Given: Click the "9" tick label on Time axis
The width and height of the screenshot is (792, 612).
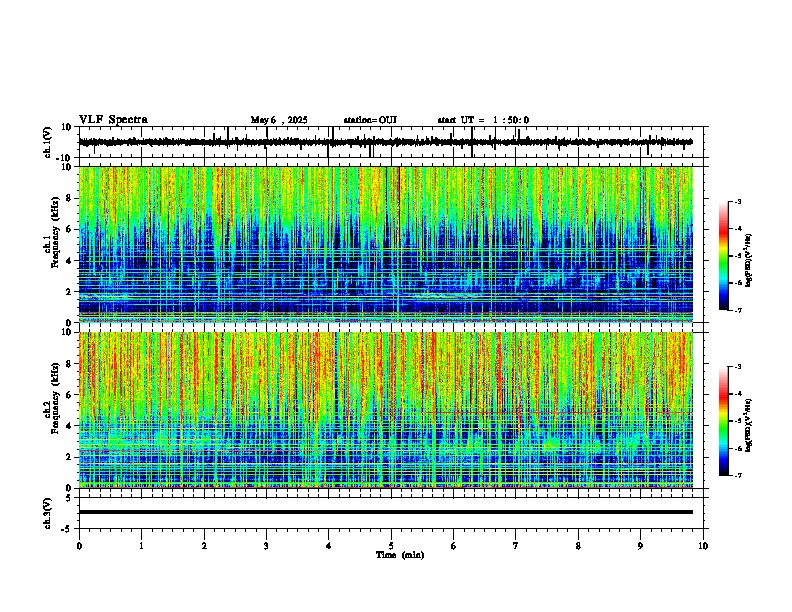Looking at the screenshot, I should pos(640,546).
